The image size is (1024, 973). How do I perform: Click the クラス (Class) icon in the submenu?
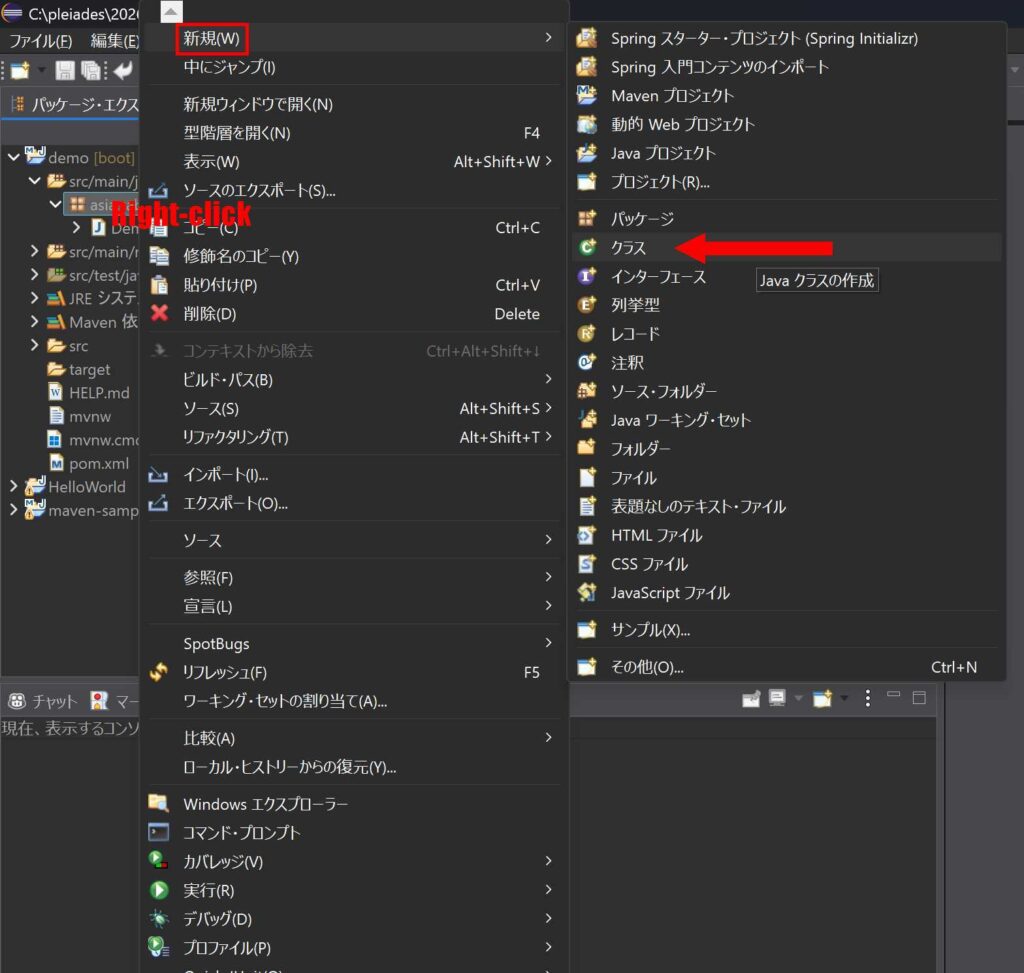(x=587, y=247)
